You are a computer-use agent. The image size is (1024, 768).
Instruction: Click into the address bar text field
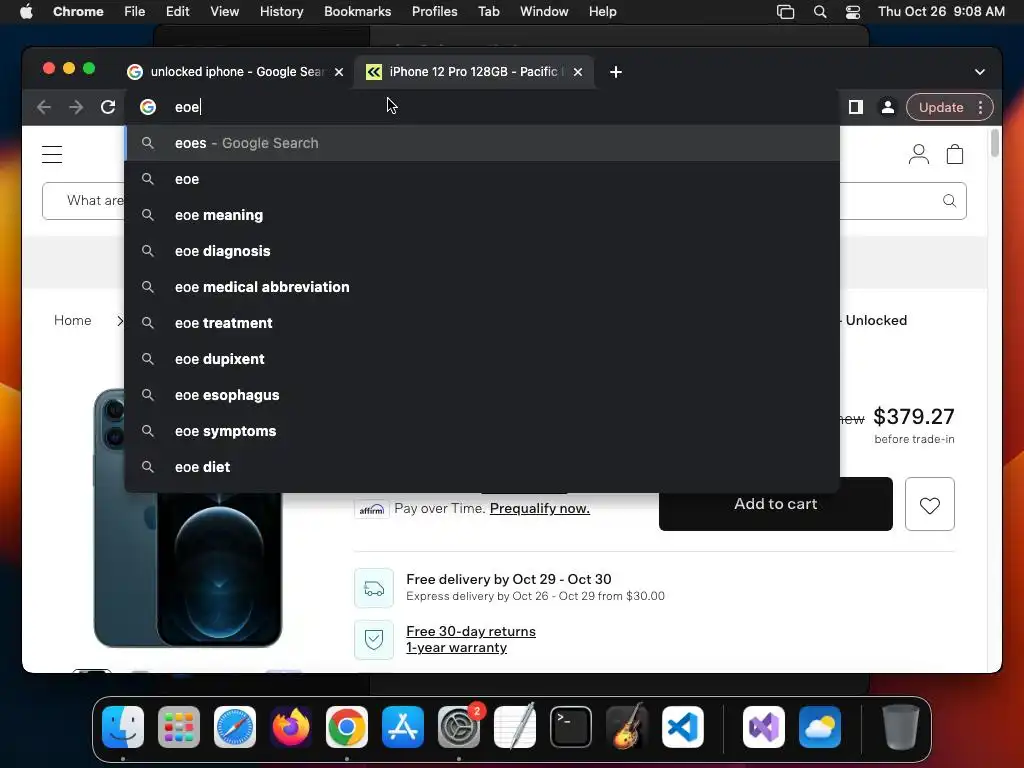[482, 107]
